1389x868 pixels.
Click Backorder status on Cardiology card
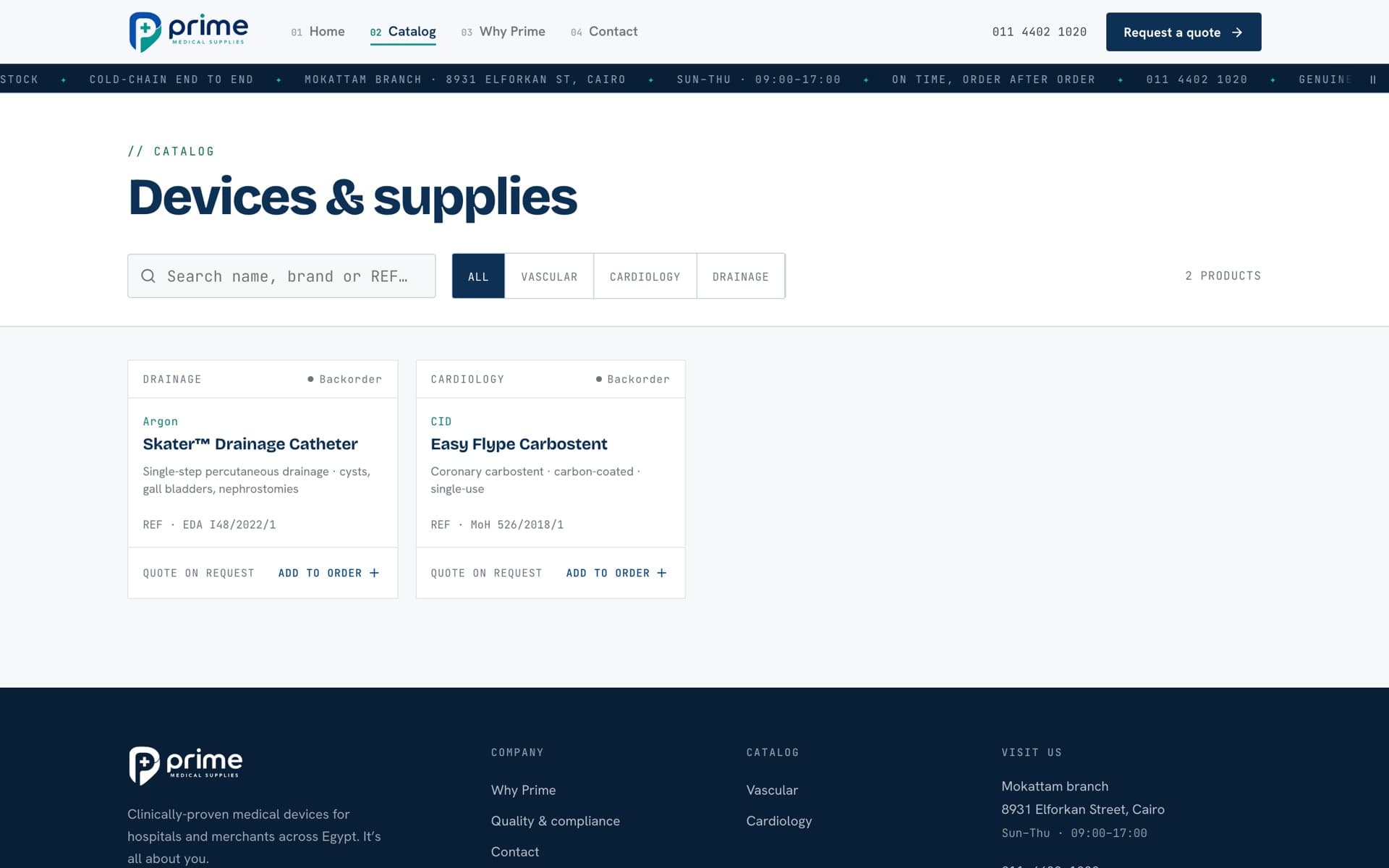632,379
